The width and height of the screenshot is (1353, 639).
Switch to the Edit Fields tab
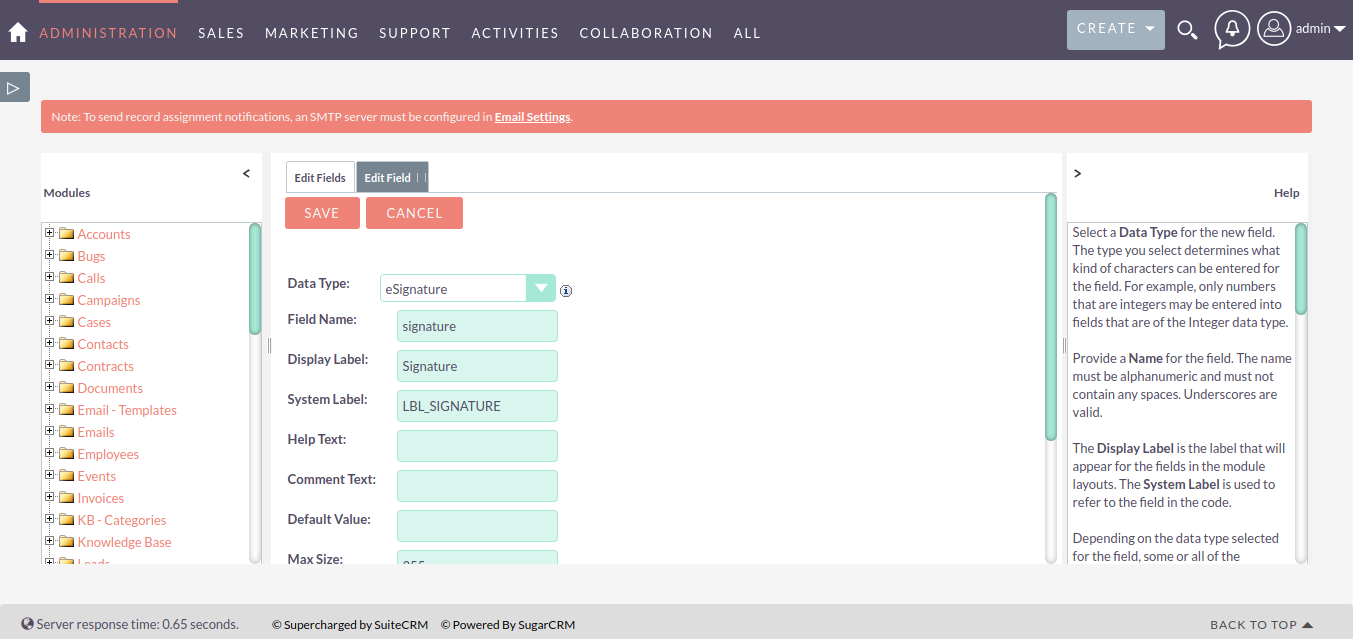(320, 176)
